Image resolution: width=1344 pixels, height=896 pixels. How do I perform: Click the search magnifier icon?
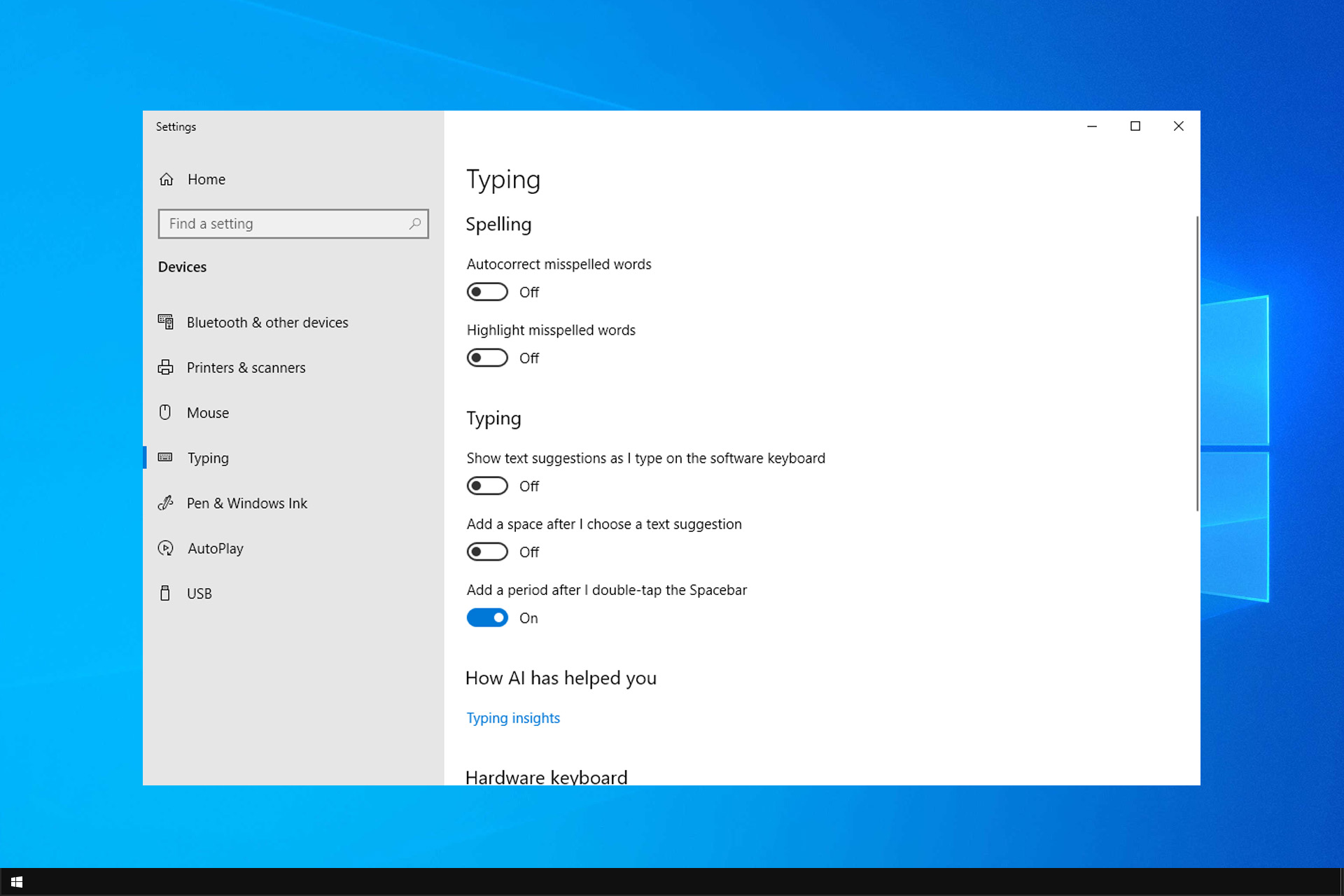(415, 224)
